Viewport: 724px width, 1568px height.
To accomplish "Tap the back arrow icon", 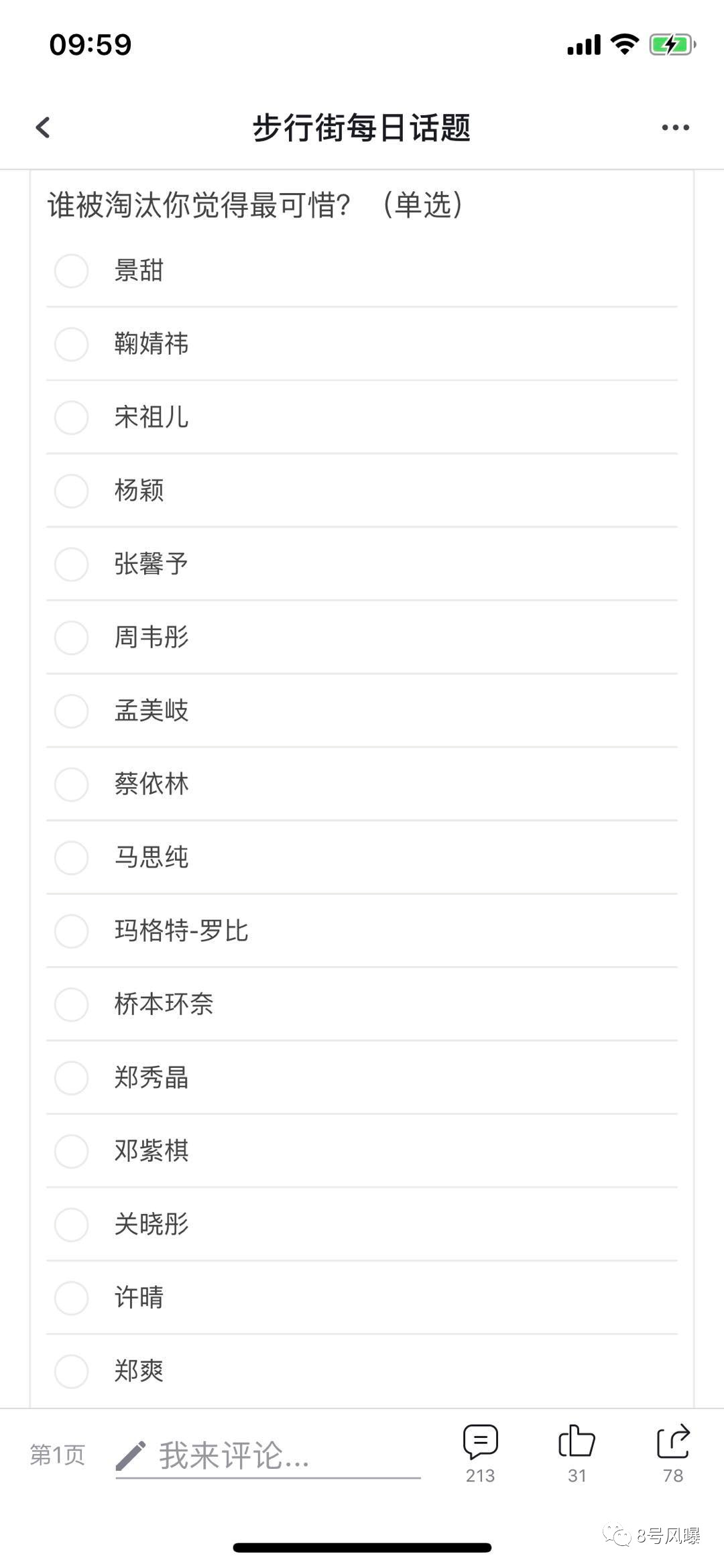I will click(x=43, y=127).
